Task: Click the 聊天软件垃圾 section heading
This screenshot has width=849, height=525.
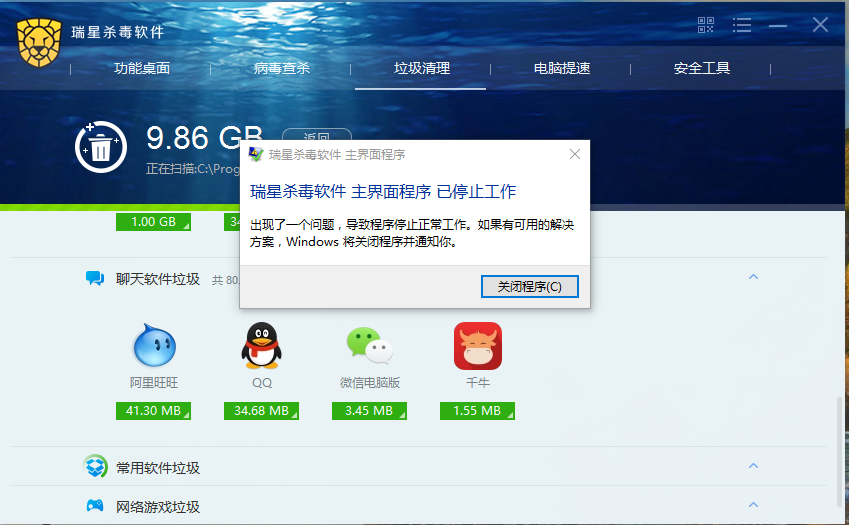Action: coord(158,279)
